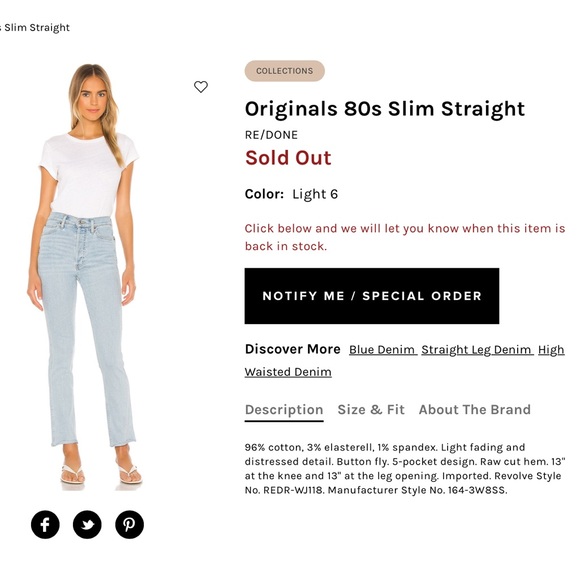
Task: Switch to the Description tab
Action: pyautogui.click(x=284, y=410)
